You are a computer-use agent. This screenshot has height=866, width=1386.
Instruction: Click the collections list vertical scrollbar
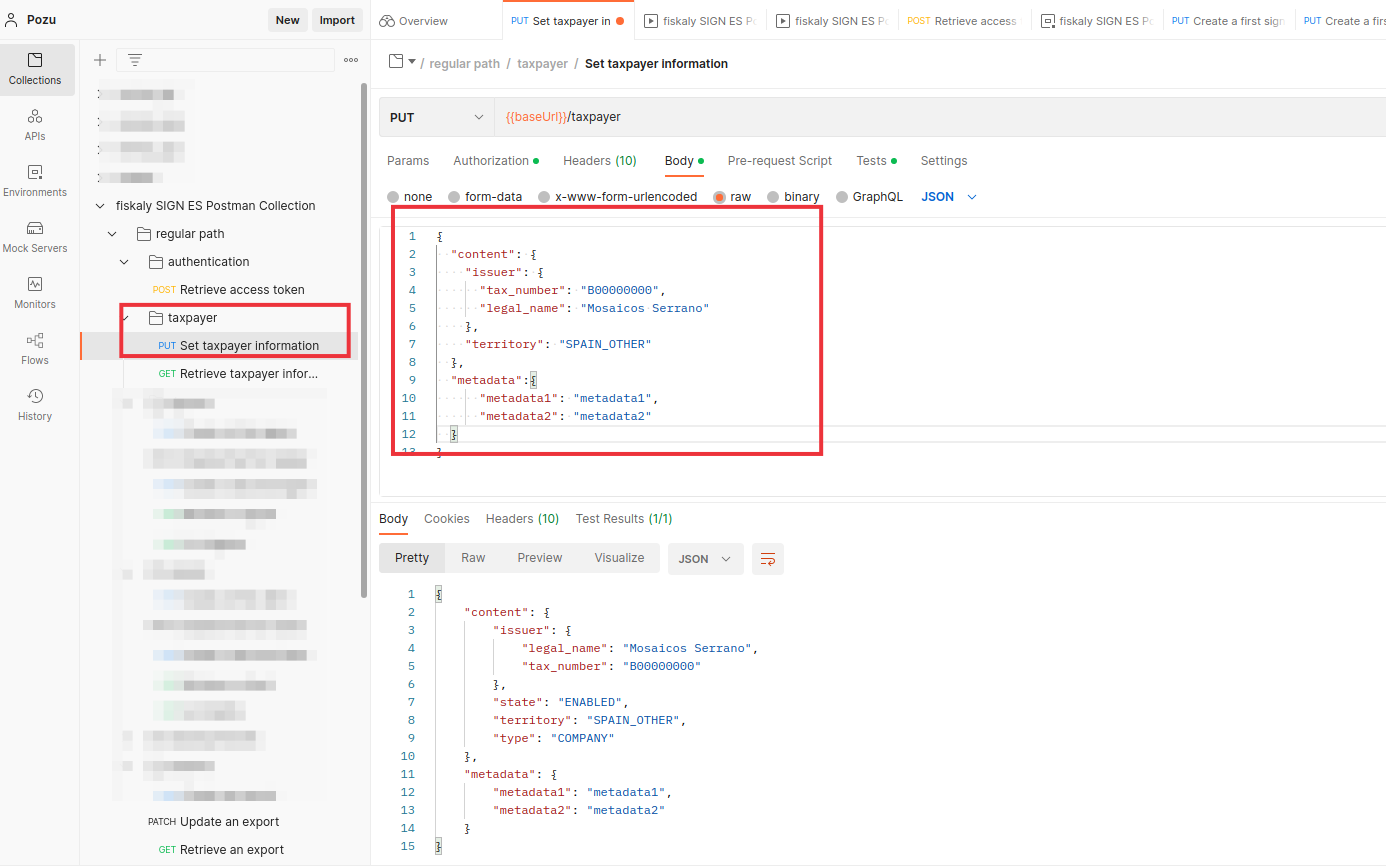click(x=364, y=340)
